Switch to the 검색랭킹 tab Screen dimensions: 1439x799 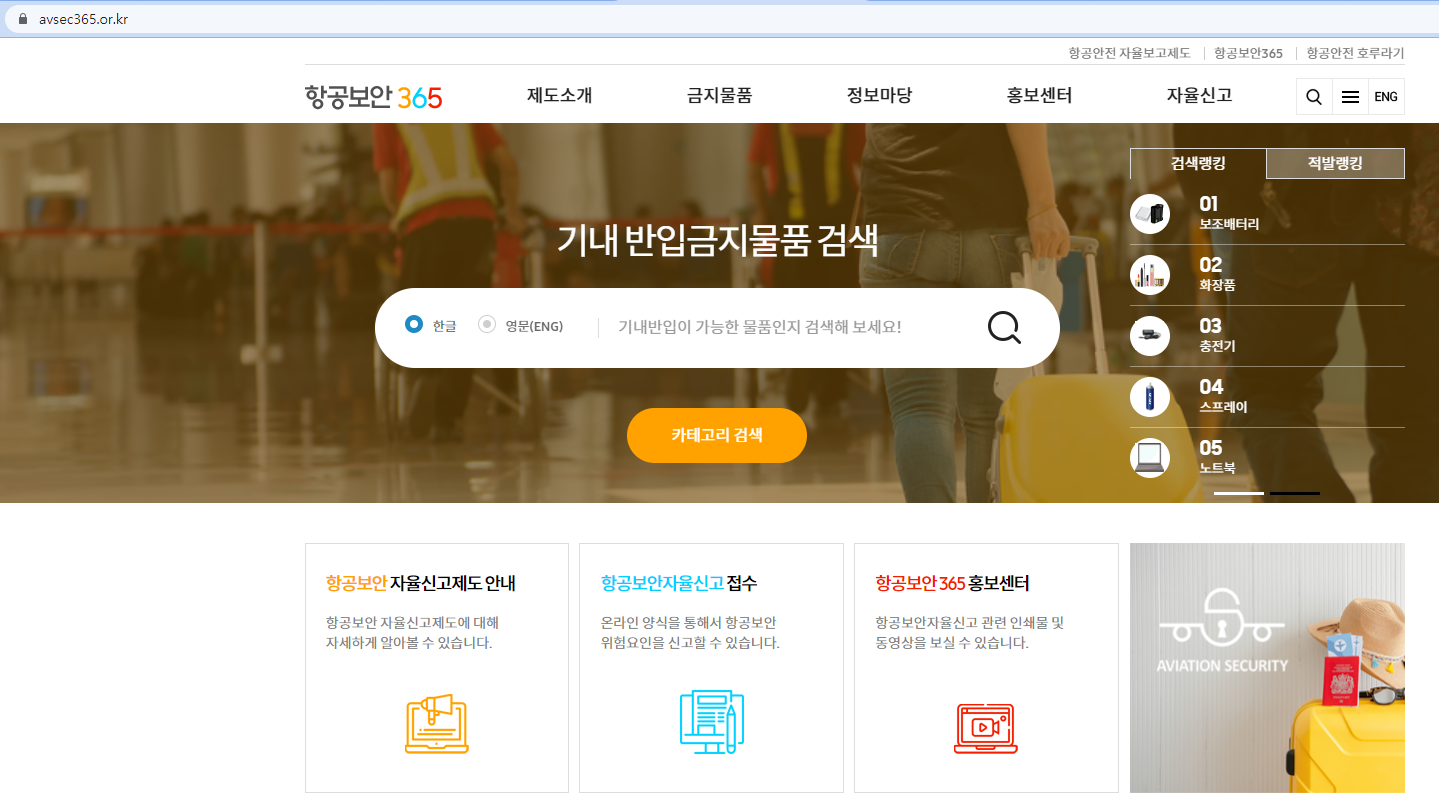click(x=1198, y=163)
